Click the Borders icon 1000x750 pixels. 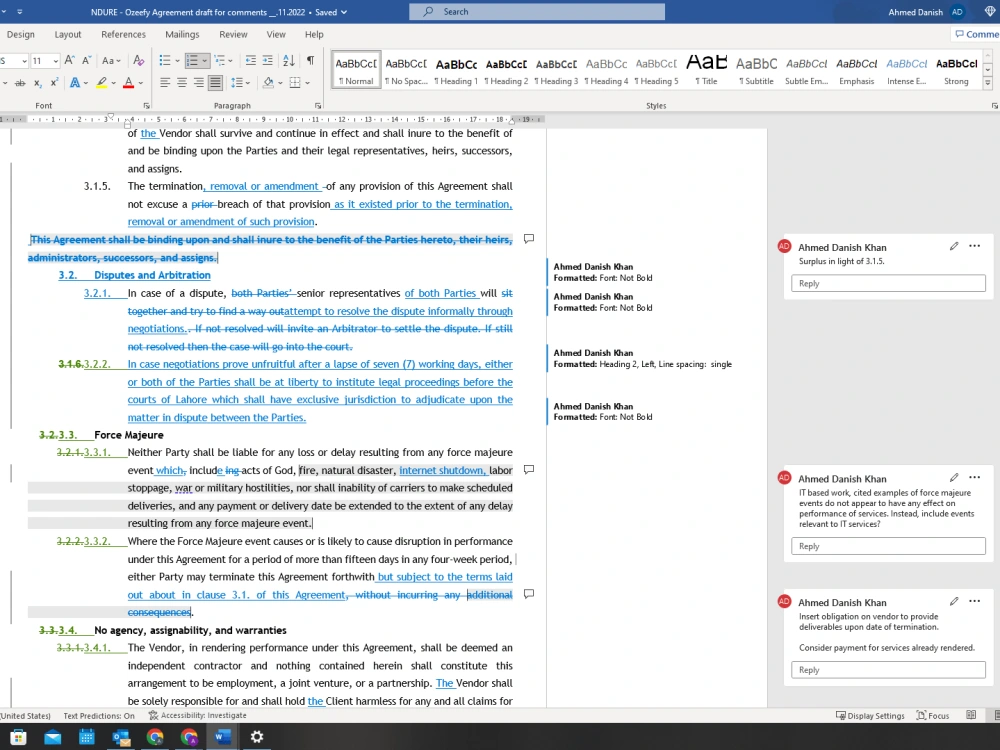[x=295, y=82]
